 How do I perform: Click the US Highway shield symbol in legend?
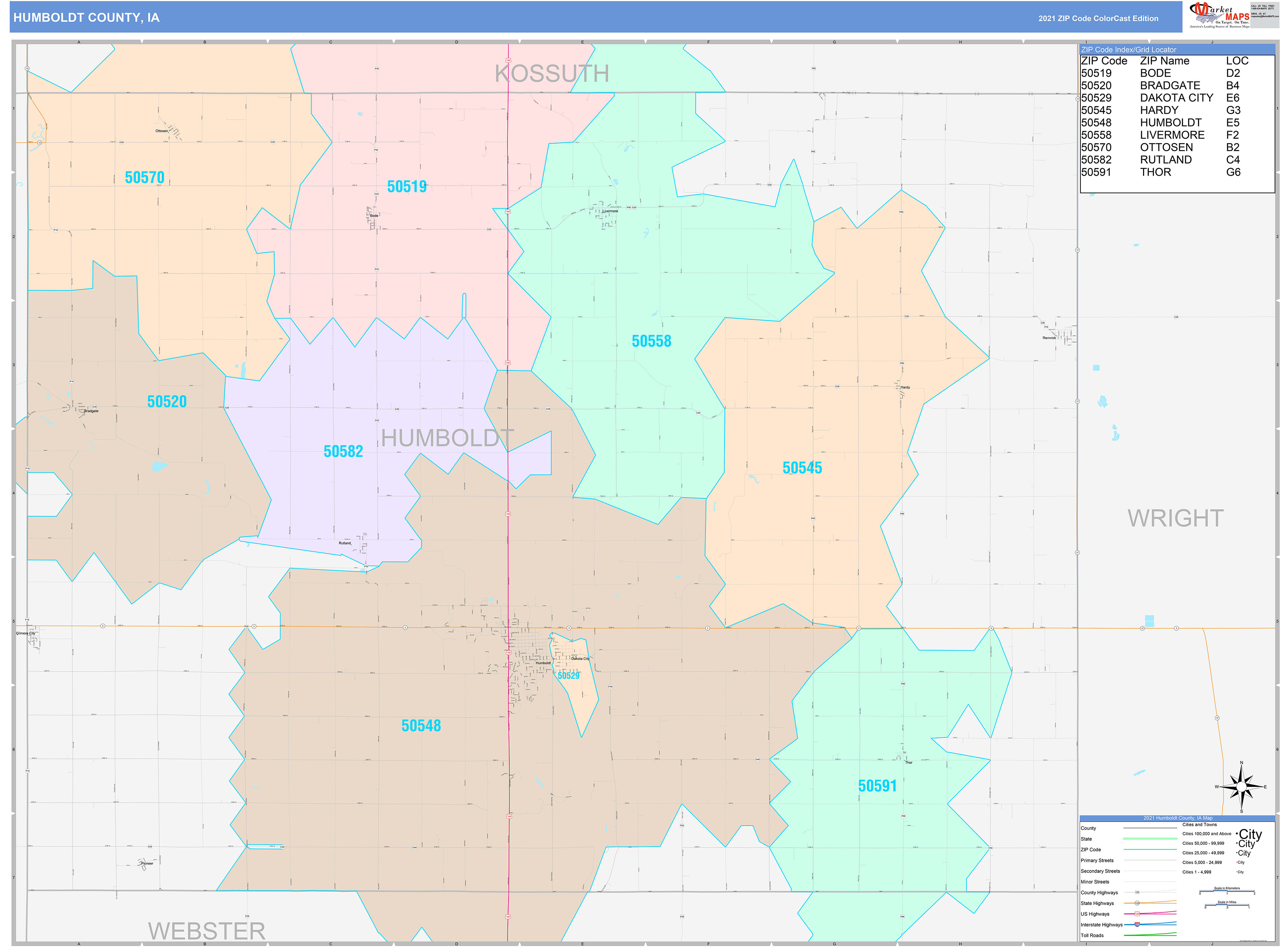tap(1138, 914)
